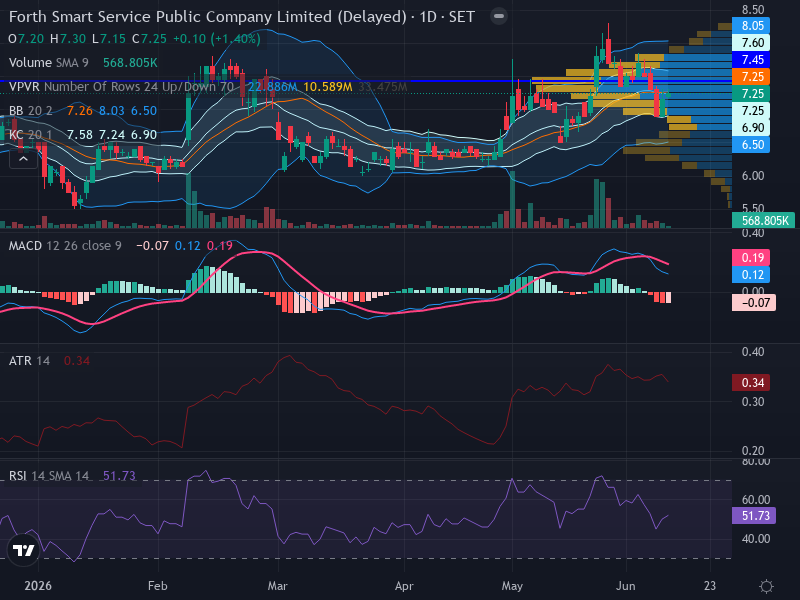
Task: Click the 6.90 Keltner lower band label
Action: point(751,128)
